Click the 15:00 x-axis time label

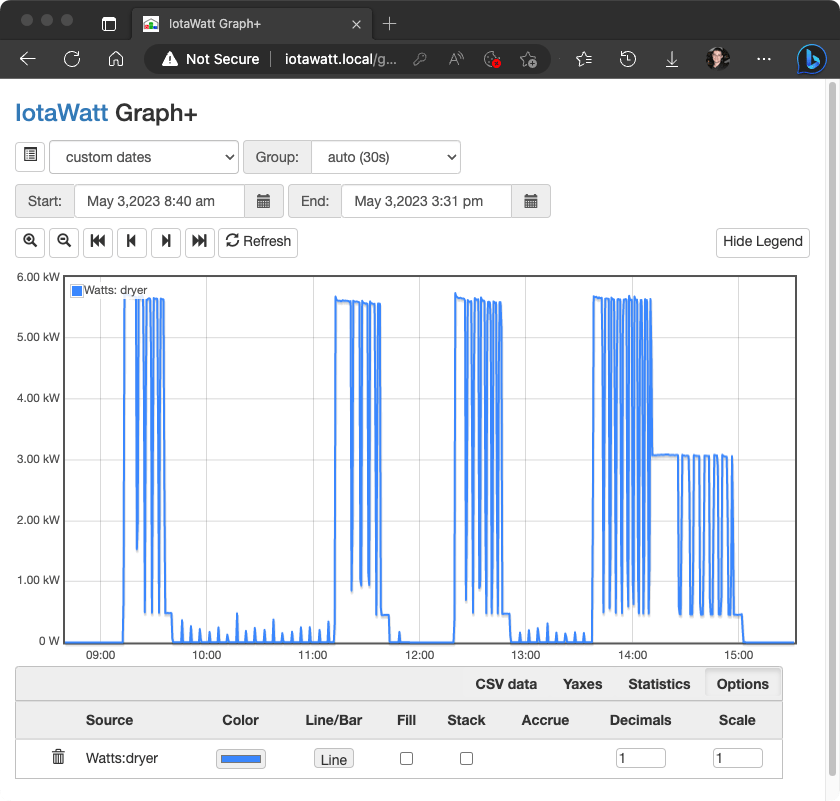(x=739, y=655)
